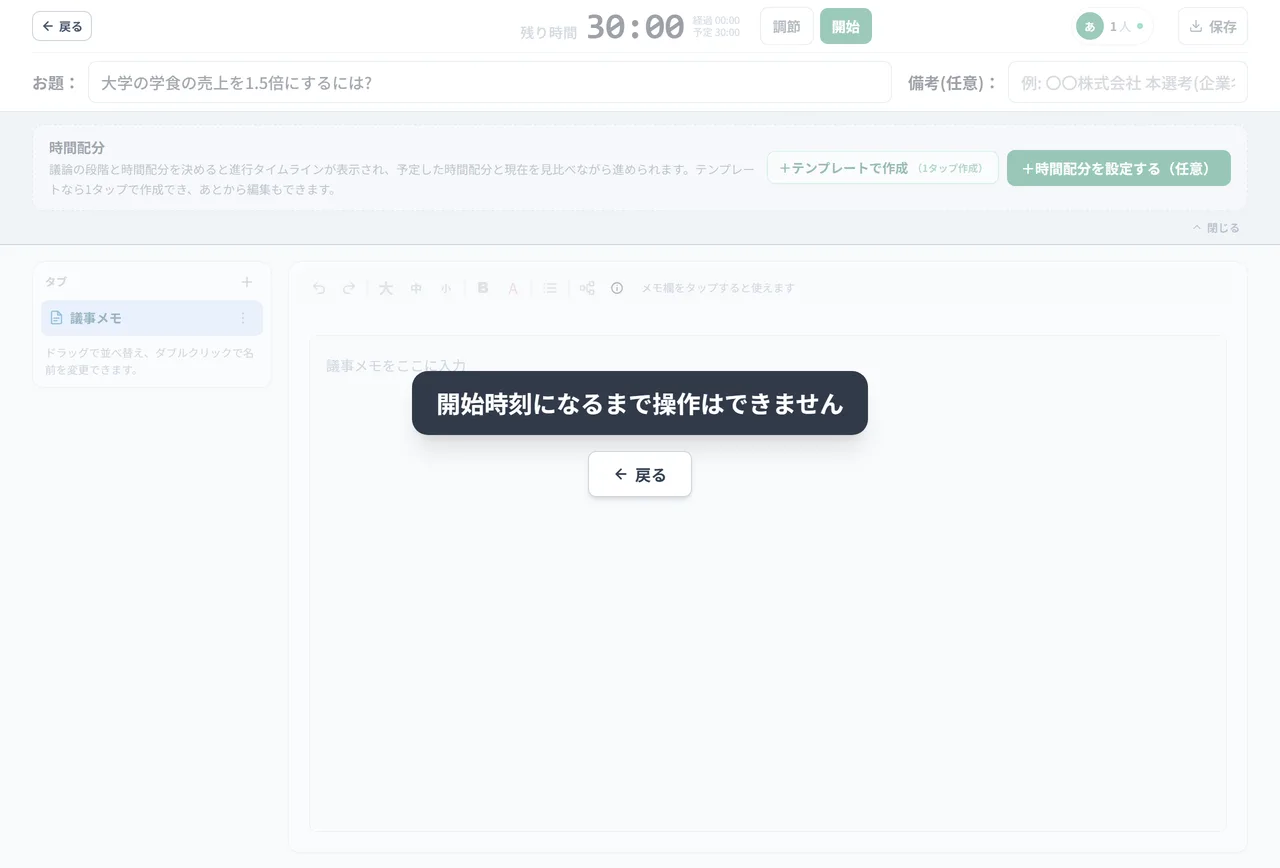
Task: Select large text size 大
Action: click(x=386, y=288)
